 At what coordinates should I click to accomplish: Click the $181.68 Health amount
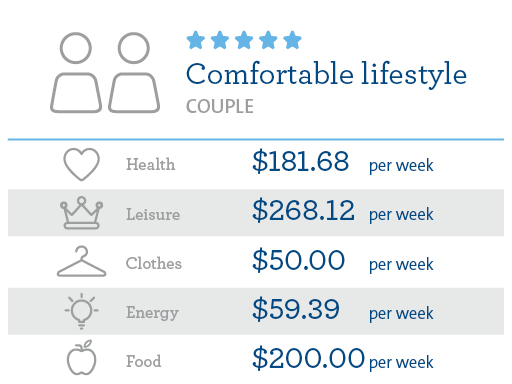point(301,162)
